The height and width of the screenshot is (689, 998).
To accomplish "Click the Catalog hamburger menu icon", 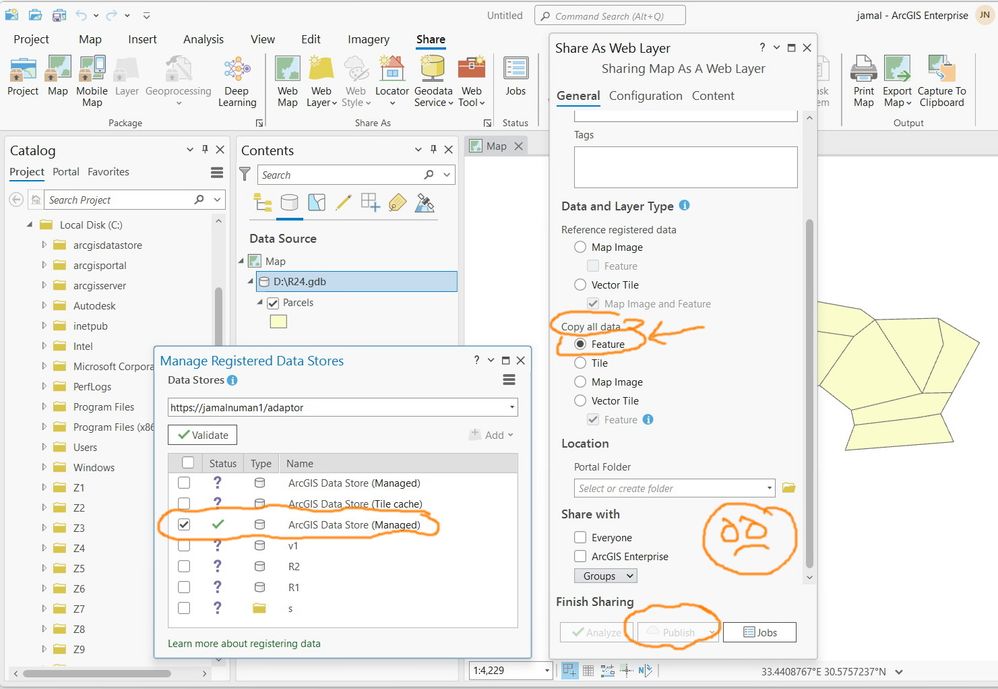I will tap(217, 172).
